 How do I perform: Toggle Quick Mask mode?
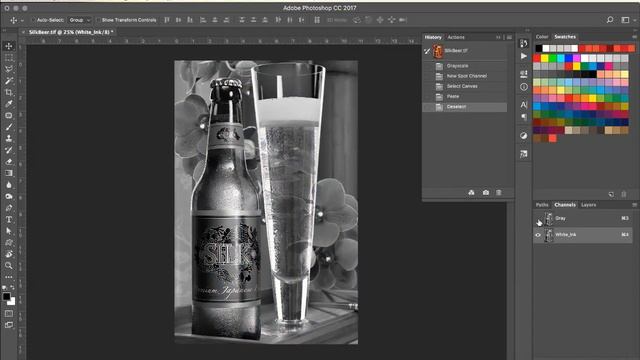click(x=9, y=313)
